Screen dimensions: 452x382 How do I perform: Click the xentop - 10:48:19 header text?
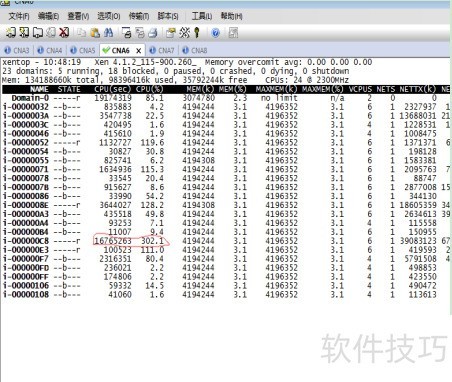tap(42, 62)
